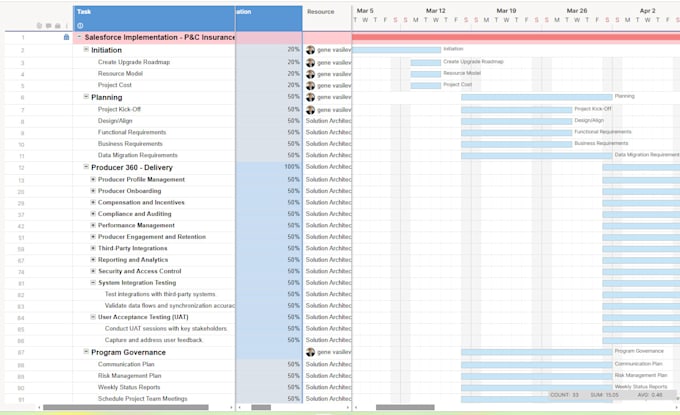Select the Risk Management Plan task cell
The height and width of the screenshot is (415, 680).
pyautogui.click(x=154, y=376)
